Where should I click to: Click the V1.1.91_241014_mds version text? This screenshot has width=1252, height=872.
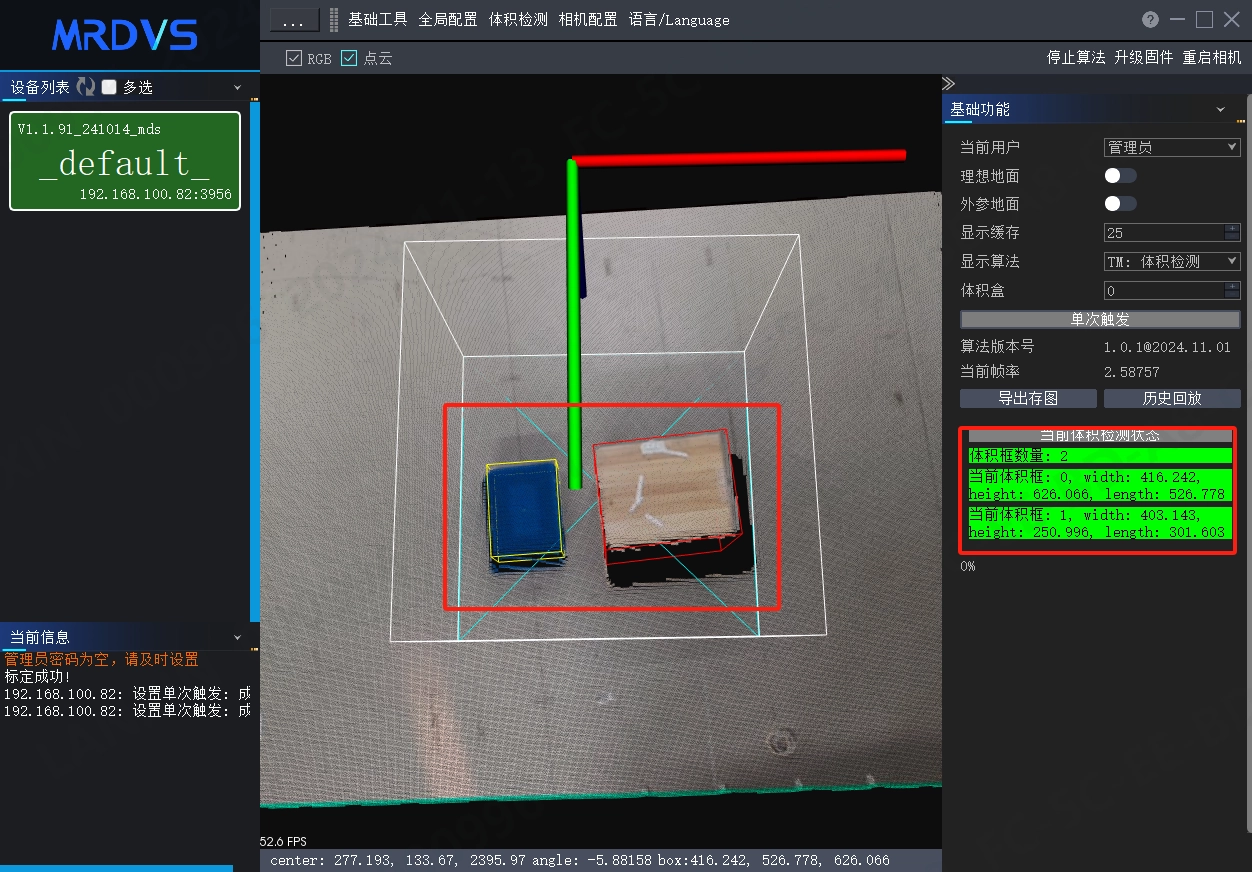[89, 129]
